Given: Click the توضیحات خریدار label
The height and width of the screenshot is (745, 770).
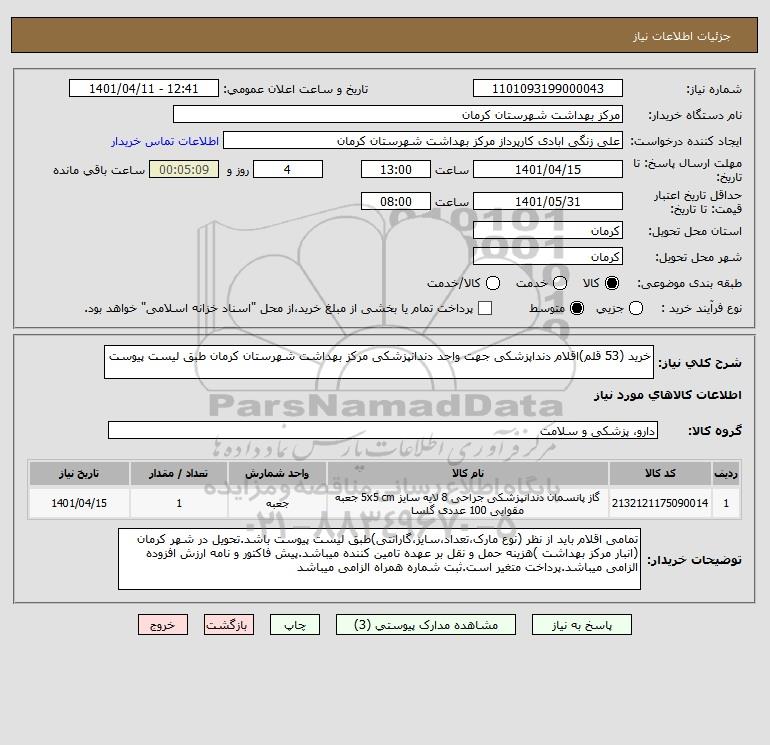Looking at the screenshot, I should tap(694, 560).
